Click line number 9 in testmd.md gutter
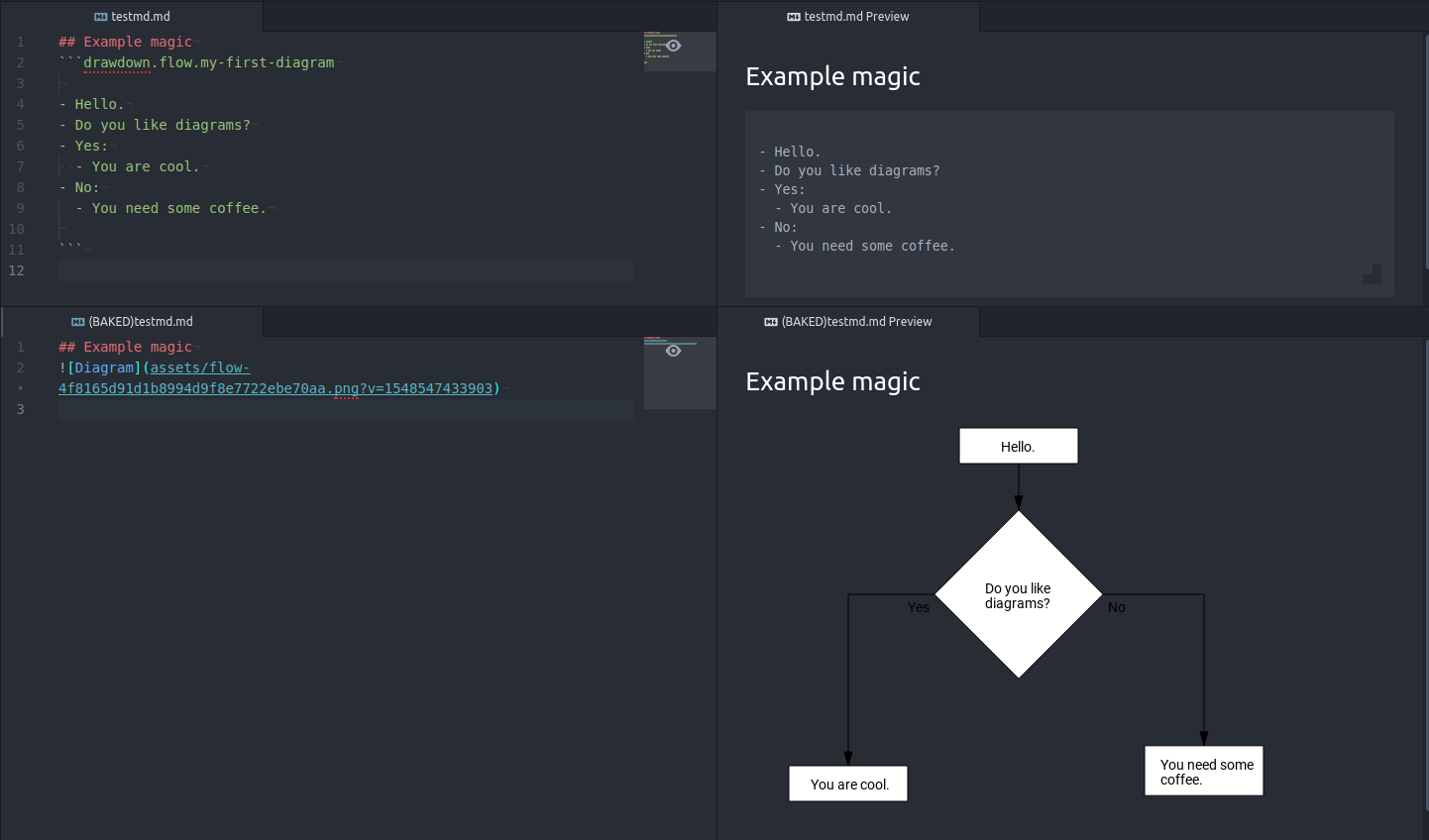 [20, 208]
